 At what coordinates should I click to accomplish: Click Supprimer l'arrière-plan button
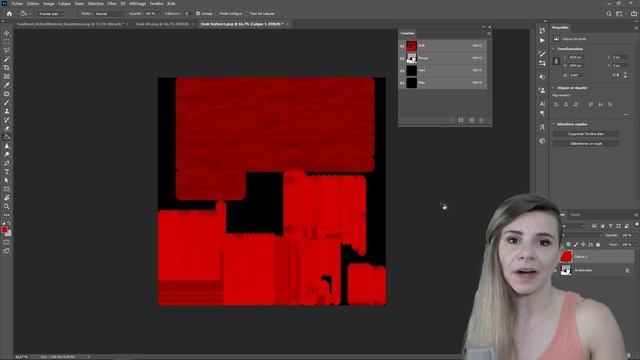point(586,134)
